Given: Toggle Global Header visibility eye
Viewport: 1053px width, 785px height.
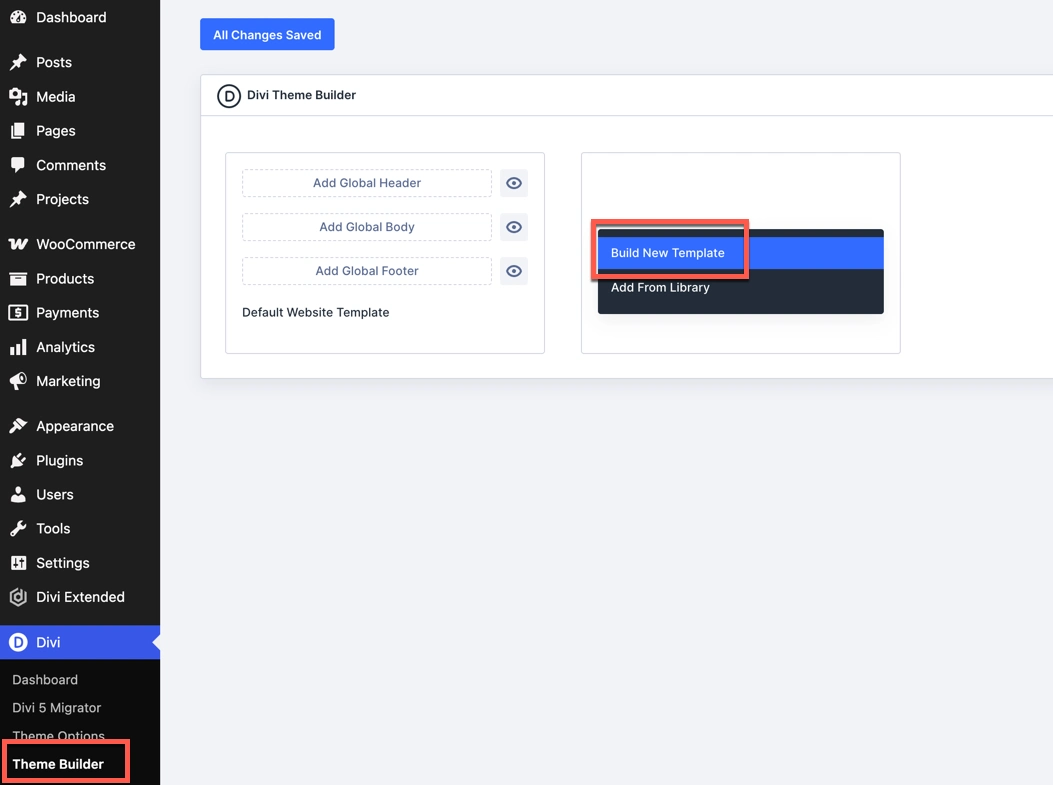Looking at the screenshot, I should tap(514, 183).
